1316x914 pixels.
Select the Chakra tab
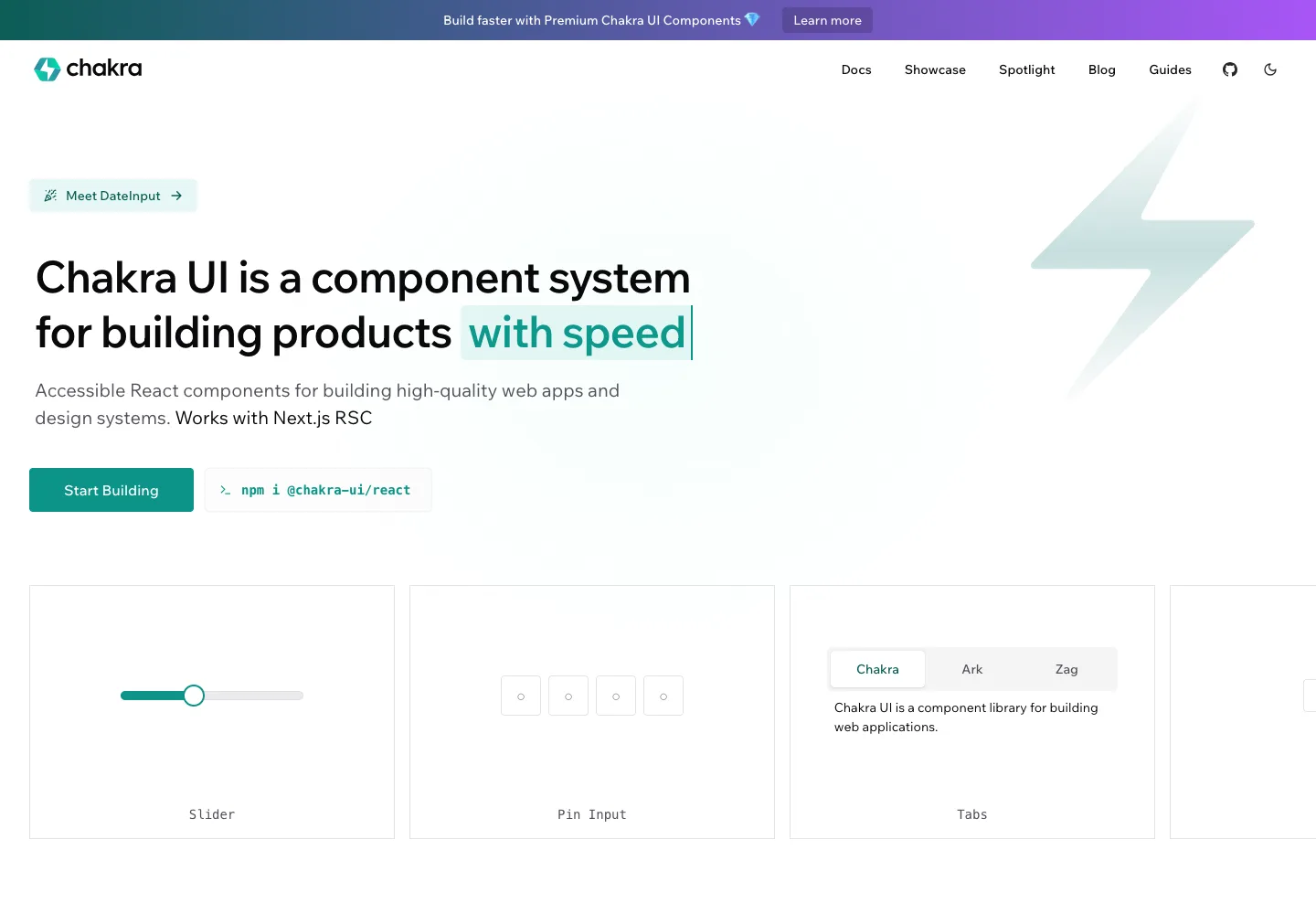coord(877,669)
